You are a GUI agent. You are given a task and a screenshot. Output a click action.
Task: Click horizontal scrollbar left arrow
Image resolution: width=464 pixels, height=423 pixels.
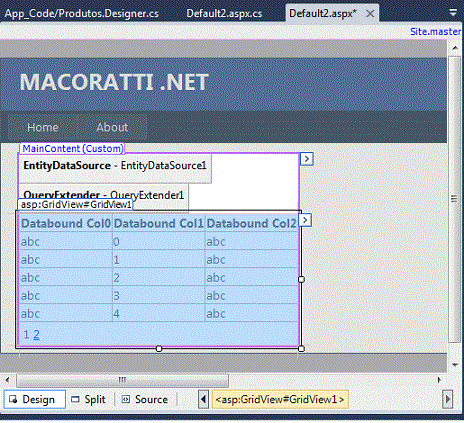7,380
